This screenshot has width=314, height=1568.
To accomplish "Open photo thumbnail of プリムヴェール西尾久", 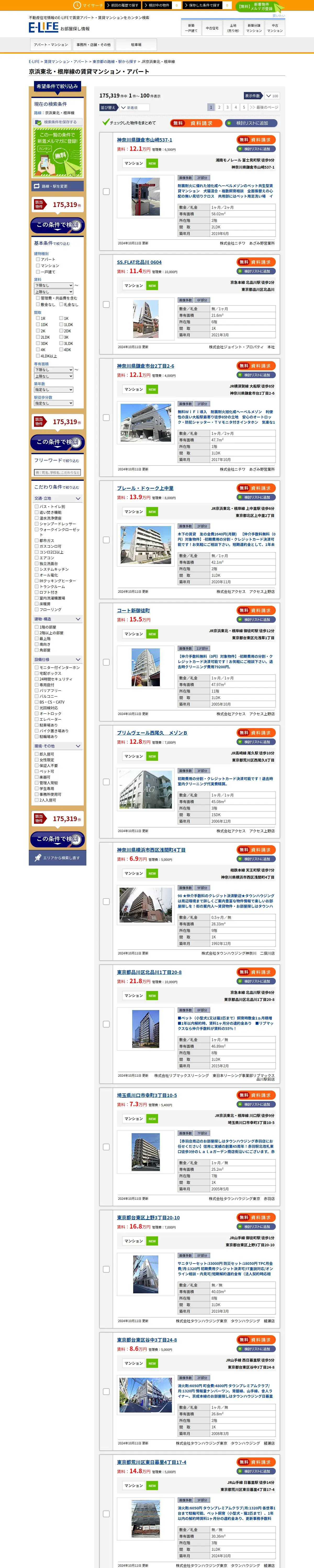I will click(x=146, y=789).
